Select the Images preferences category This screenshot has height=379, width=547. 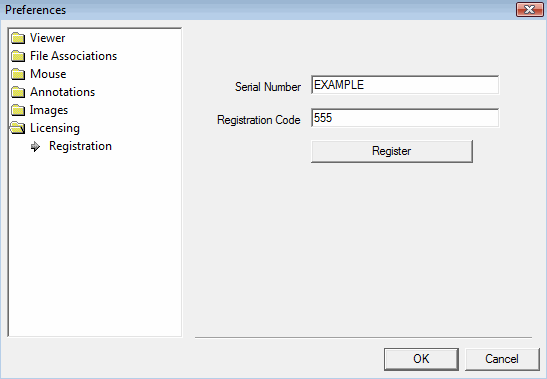pos(49,110)
